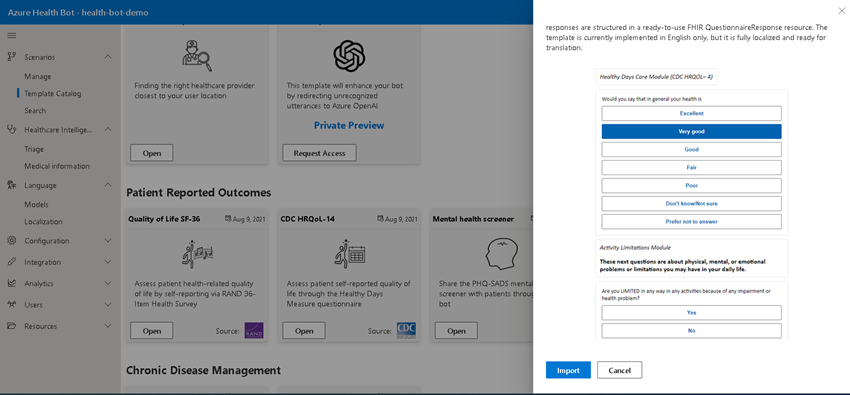Screen dimensions: 850x395
Task: Select the Localization menu item
Action: [x=43, y=222]
